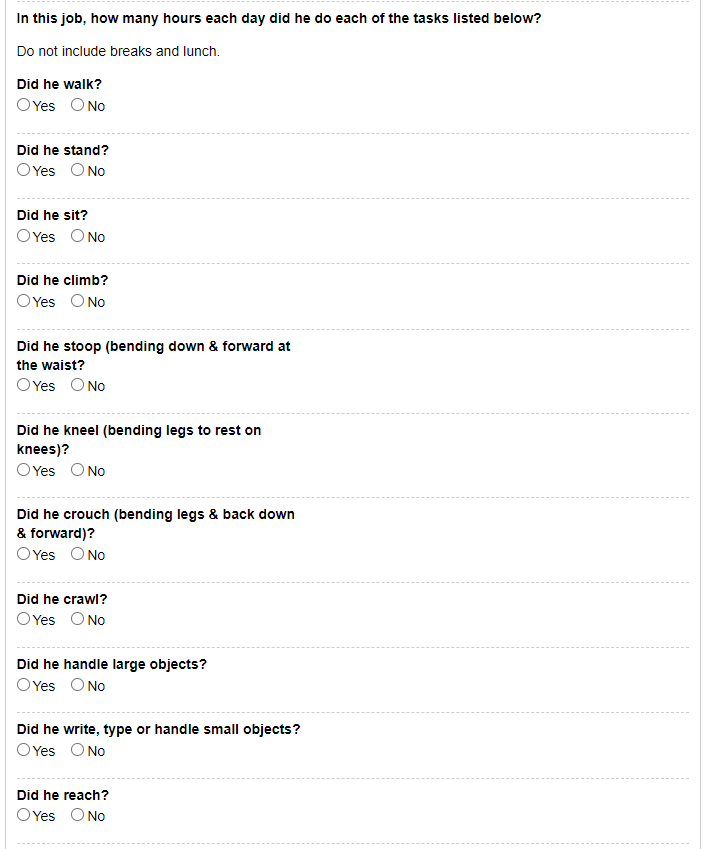
Task: Mark Yes for 'Did he sit?'
Action: [24, 236]
